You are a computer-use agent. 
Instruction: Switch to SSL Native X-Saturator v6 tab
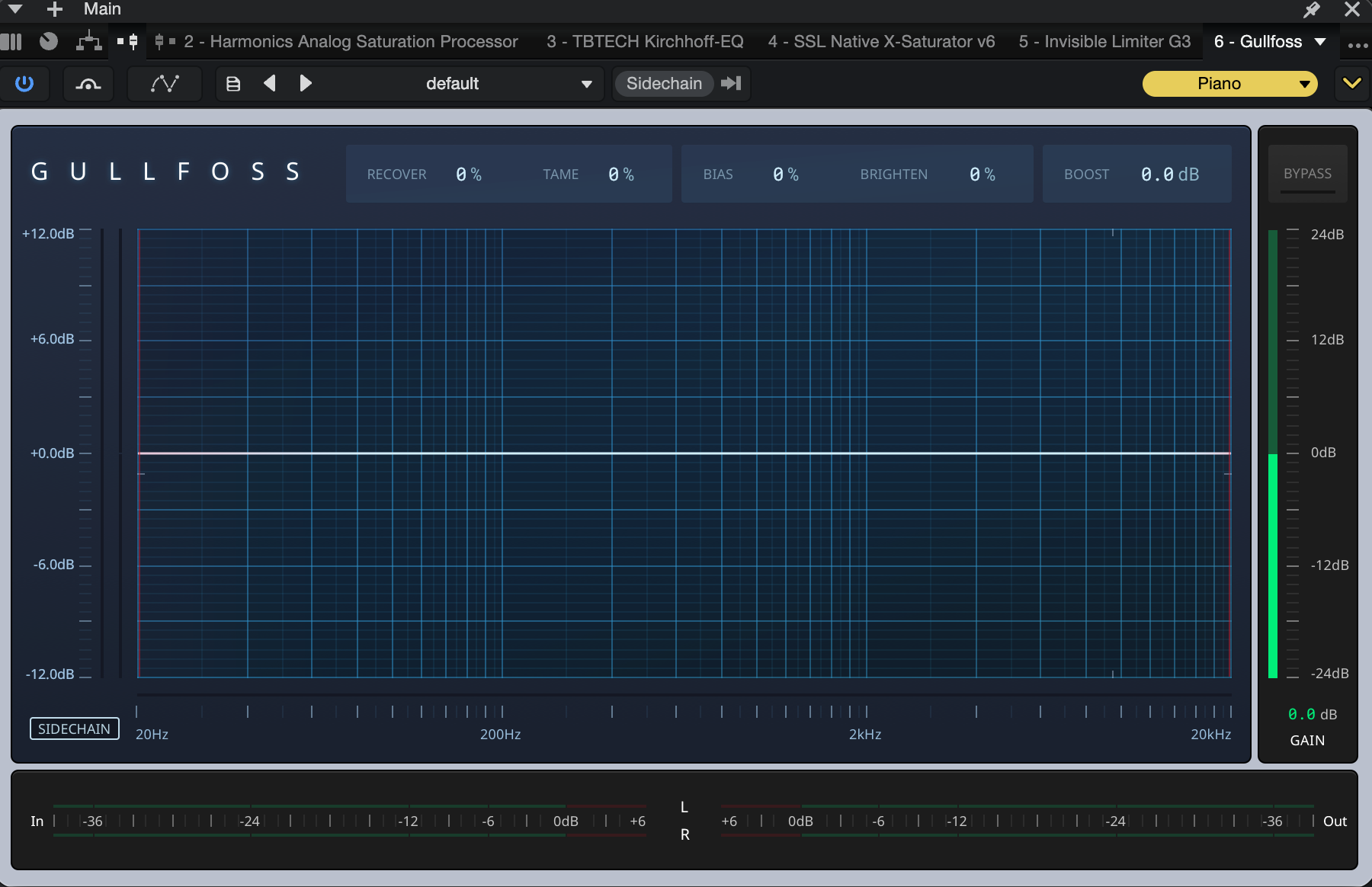pos(881,42)
